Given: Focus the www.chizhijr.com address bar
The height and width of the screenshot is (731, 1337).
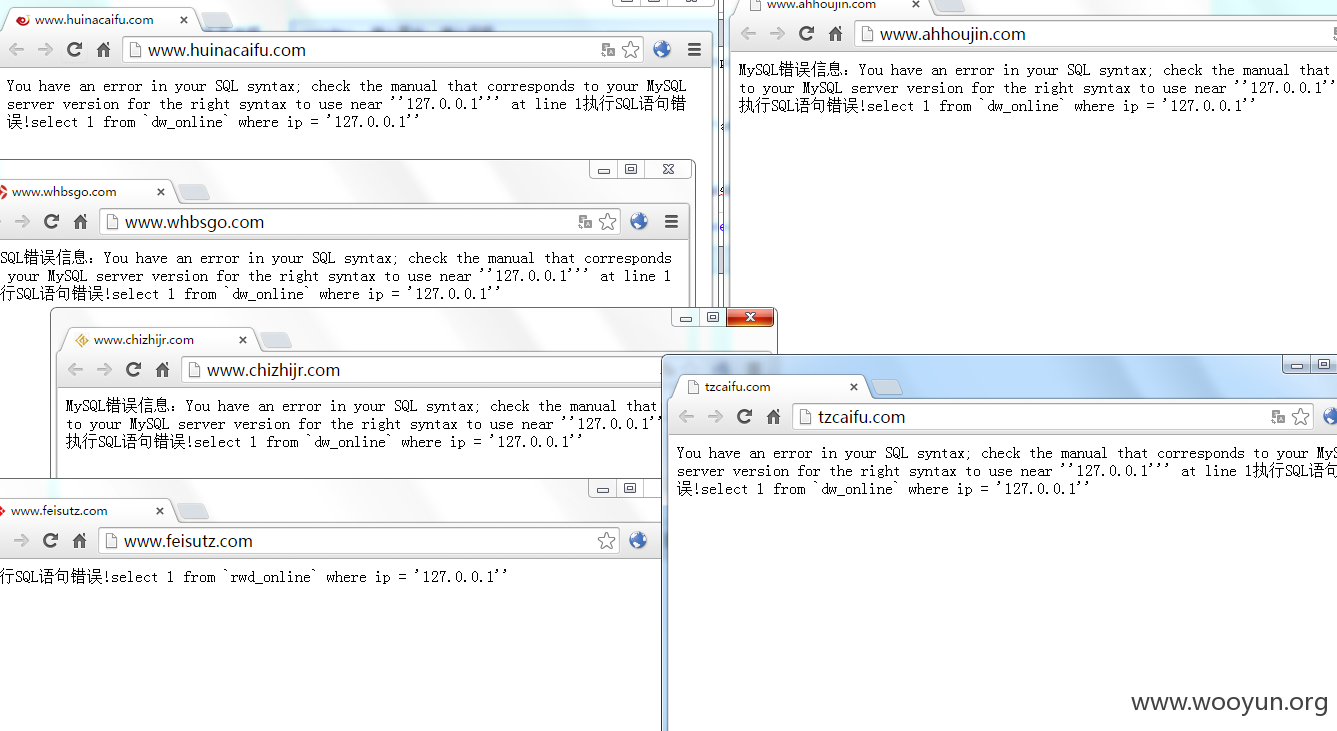Looking at the screenshot, I should (422, 370).
